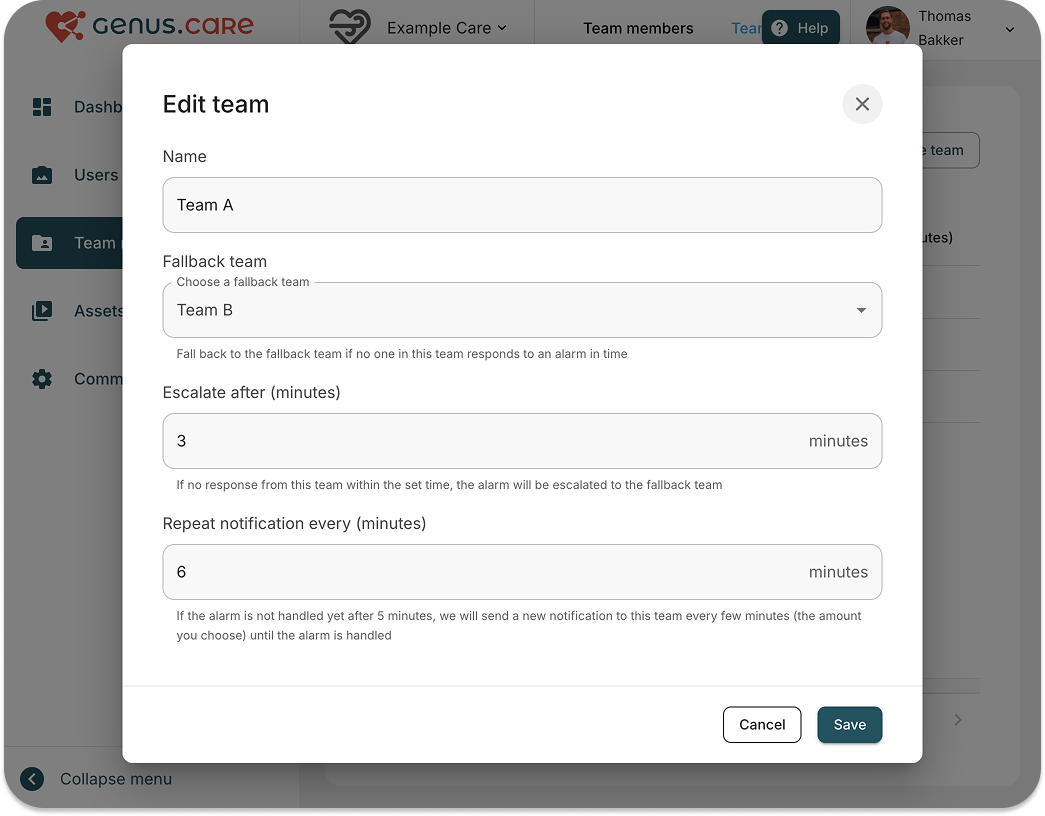Cancel editing the team
This screenshot has height=816, width=1045.
click(762, 725)
